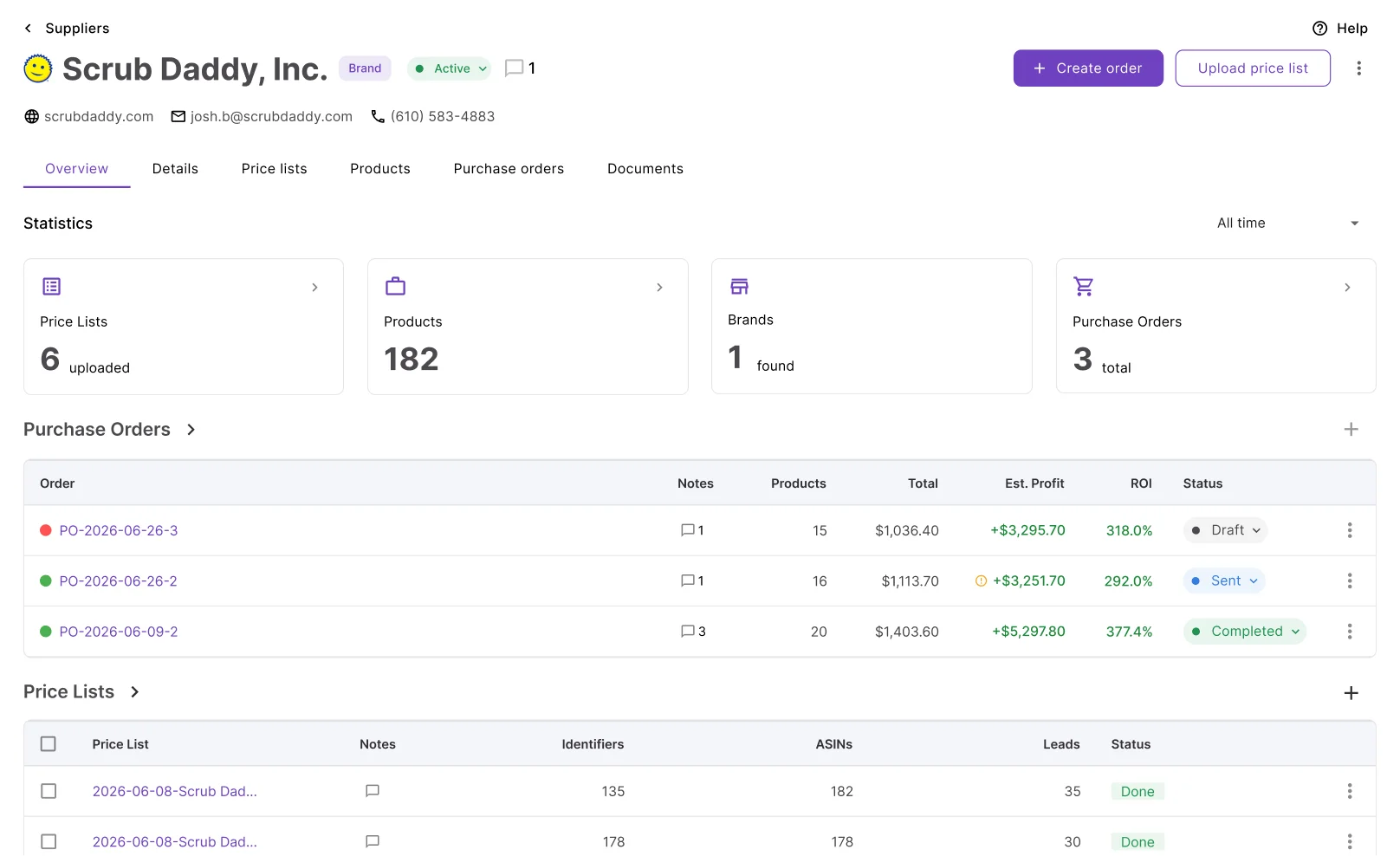Click Done status for price list with 35 leads
The height and width of the screenshot is (856, 1400).
(1137, 791)
